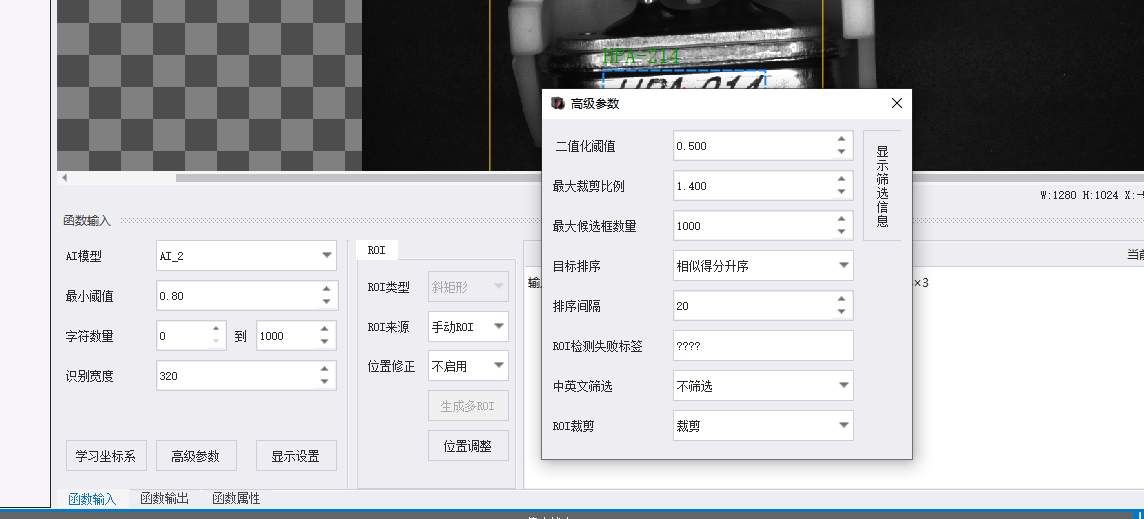Click the 学习坐标系 button
1144x519 pixels.
[x=106, y=455]
